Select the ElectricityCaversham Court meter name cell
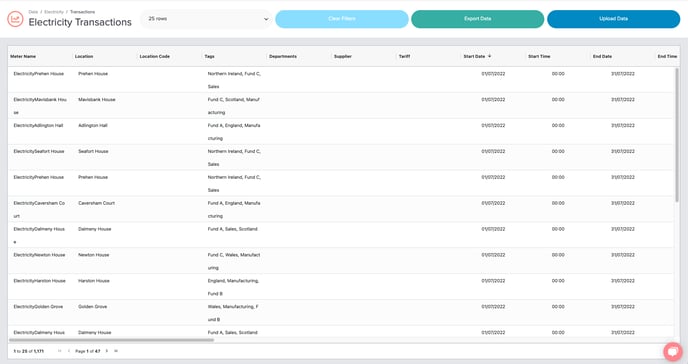688x364 pixels. point(40,209)
